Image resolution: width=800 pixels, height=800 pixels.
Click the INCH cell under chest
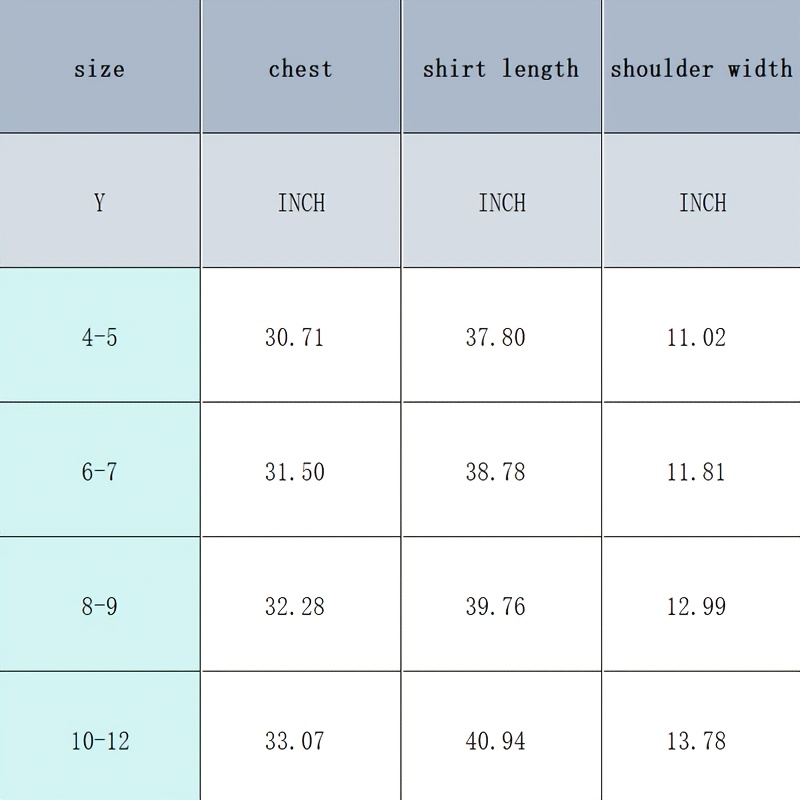(301, 201)
